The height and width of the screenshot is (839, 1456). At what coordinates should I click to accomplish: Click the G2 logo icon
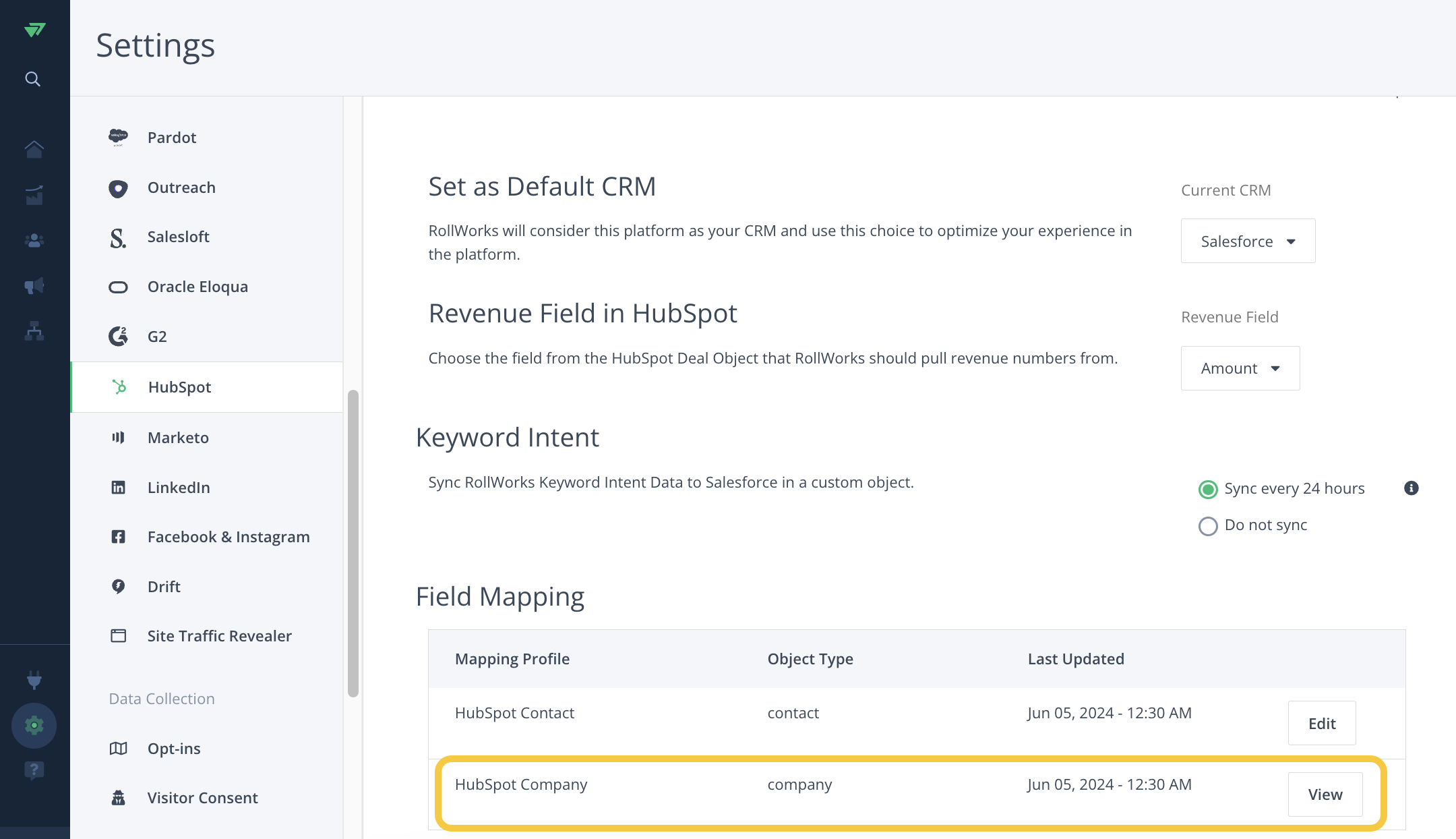point(118,336)
